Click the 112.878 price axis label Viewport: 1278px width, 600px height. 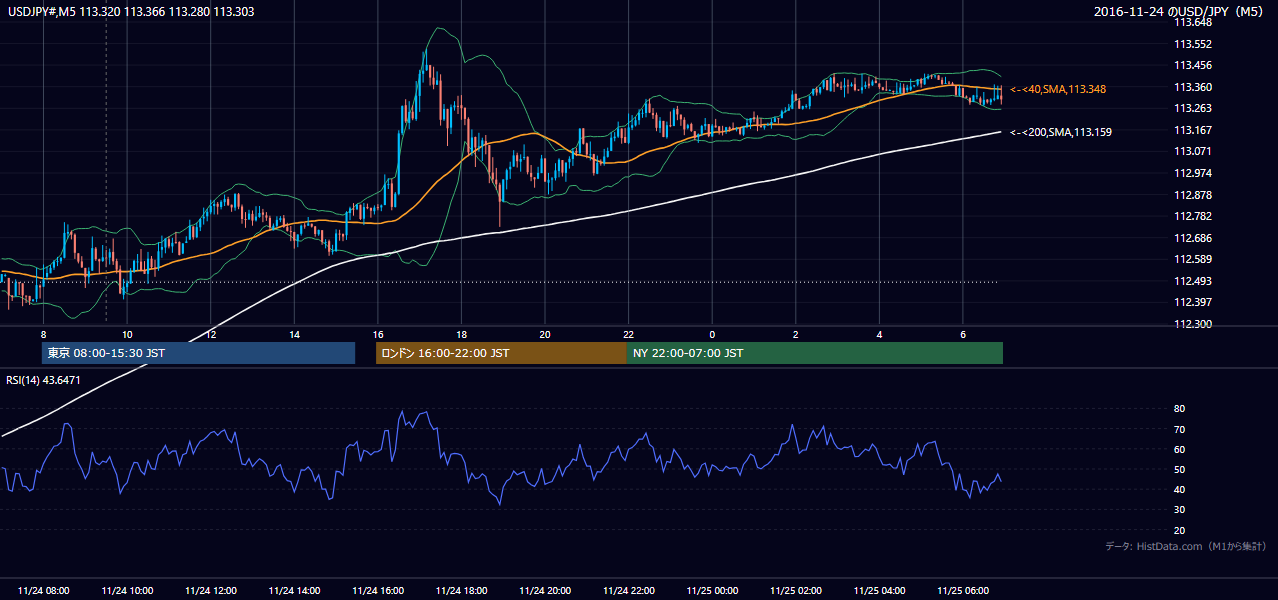point(1192,195)
